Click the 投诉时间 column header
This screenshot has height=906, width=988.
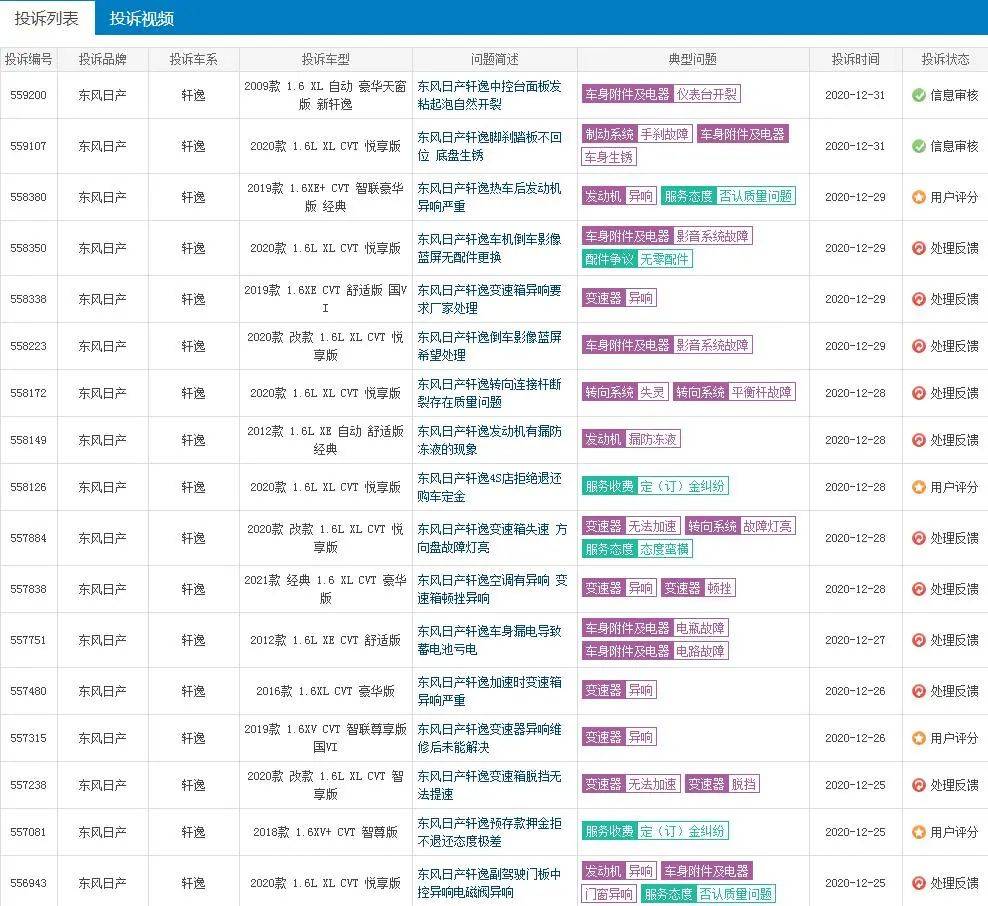[x=856, y=59]
